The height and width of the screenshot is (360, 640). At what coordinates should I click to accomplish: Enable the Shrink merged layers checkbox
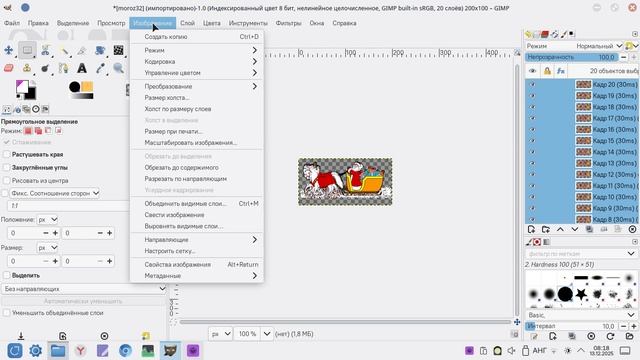[x=7, y=313]
